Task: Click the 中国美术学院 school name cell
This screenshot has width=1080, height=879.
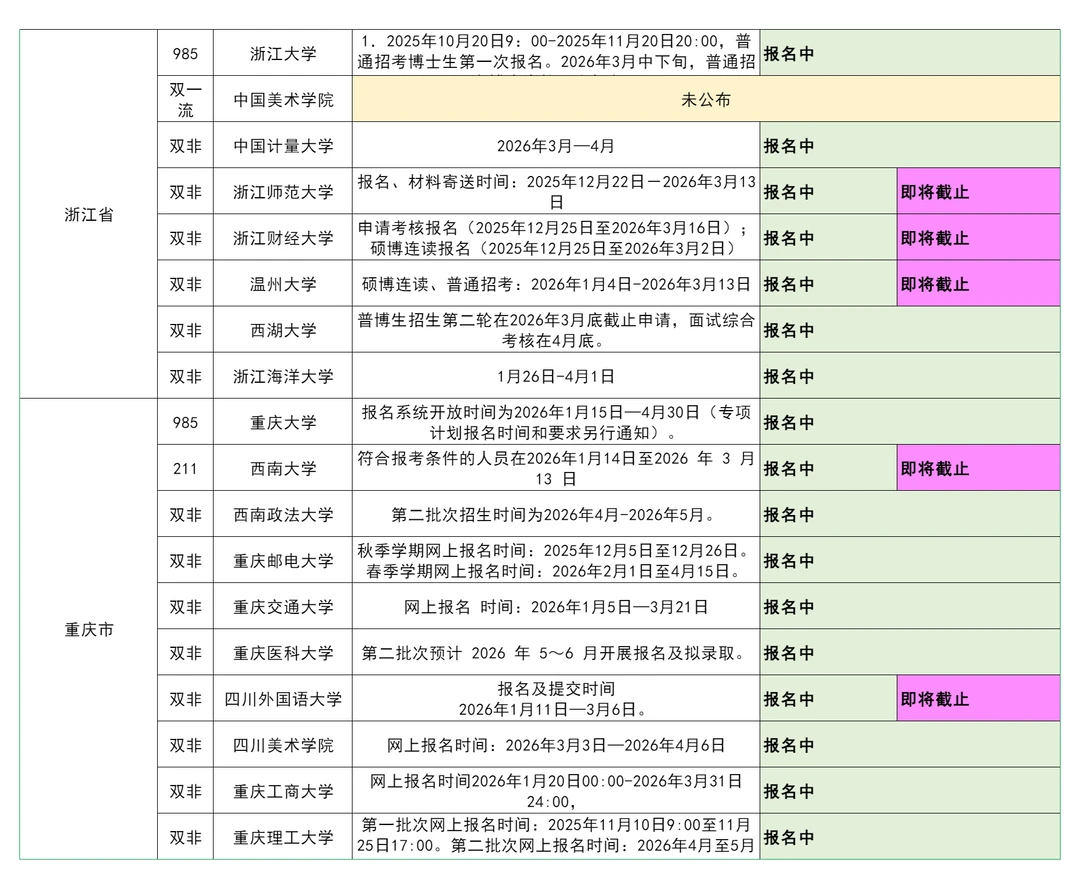Action: coord(282,99)
